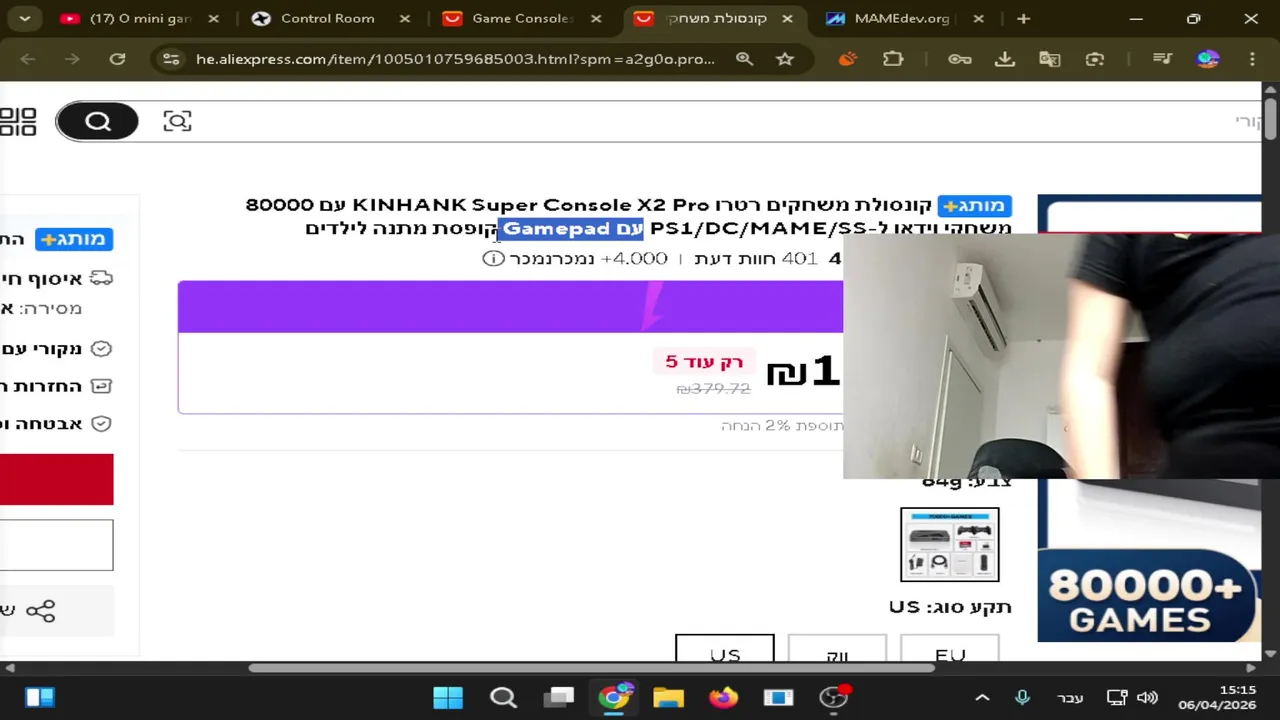1280x720 pixels.
Task: Select the EU plug type option
Action: [x=950, y=649]
